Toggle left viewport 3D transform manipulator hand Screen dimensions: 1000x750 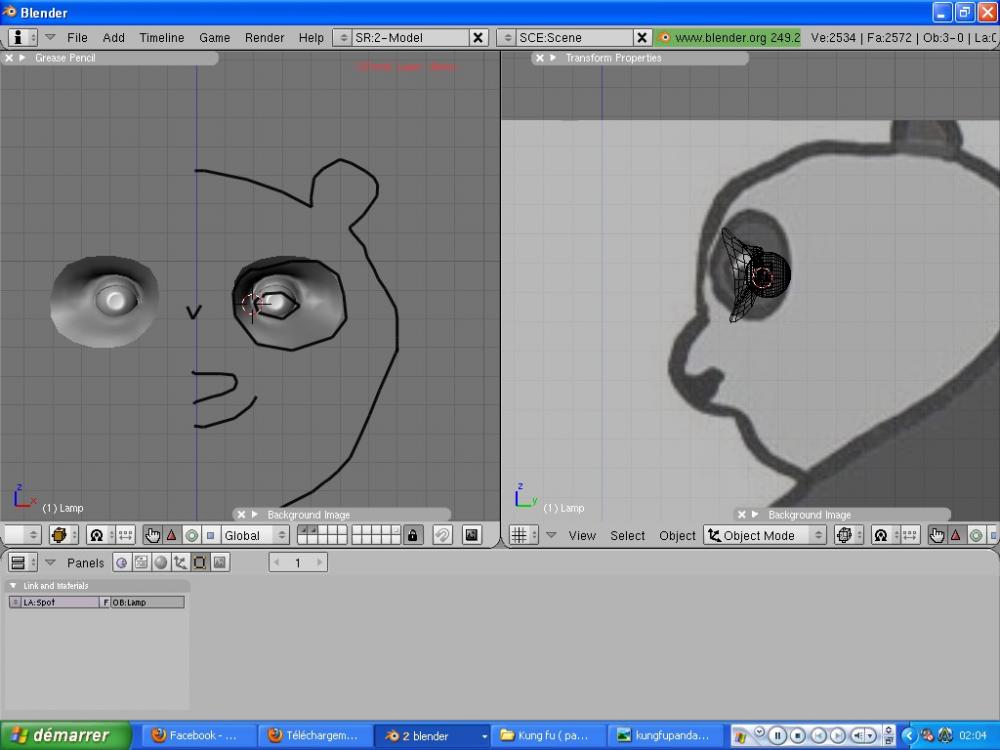click(x=152, y=535)
